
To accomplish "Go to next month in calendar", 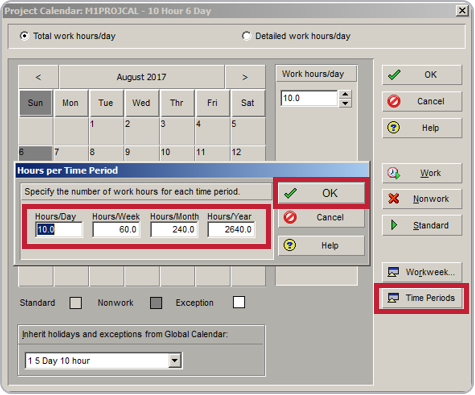I will point(245,77).
